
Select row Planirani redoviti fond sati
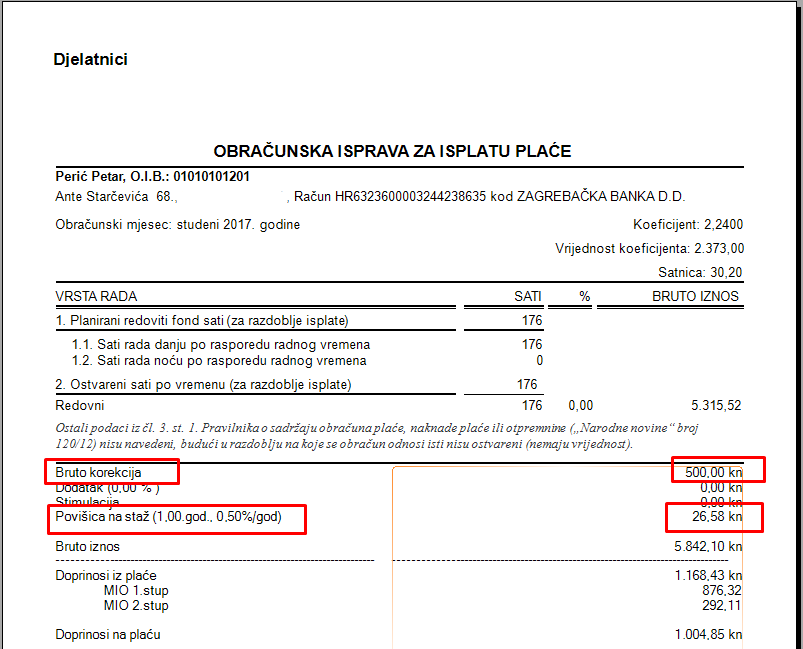(203, 321)
